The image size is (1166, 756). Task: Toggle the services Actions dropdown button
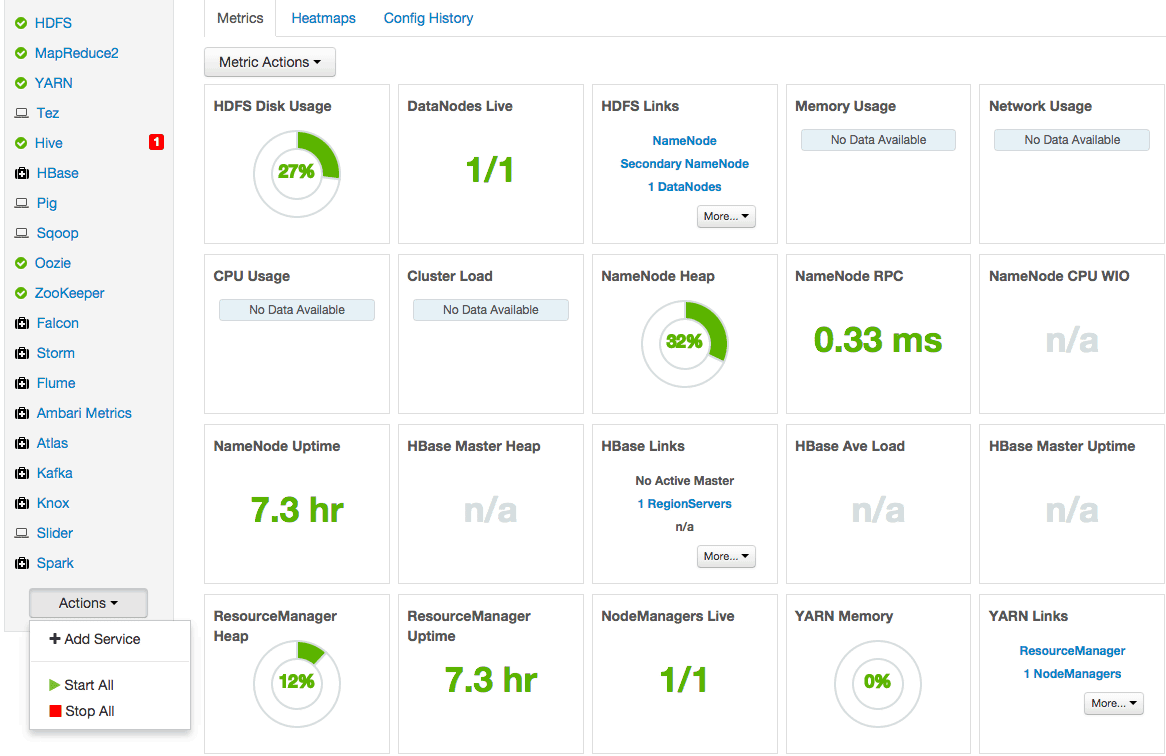[88, 603]
